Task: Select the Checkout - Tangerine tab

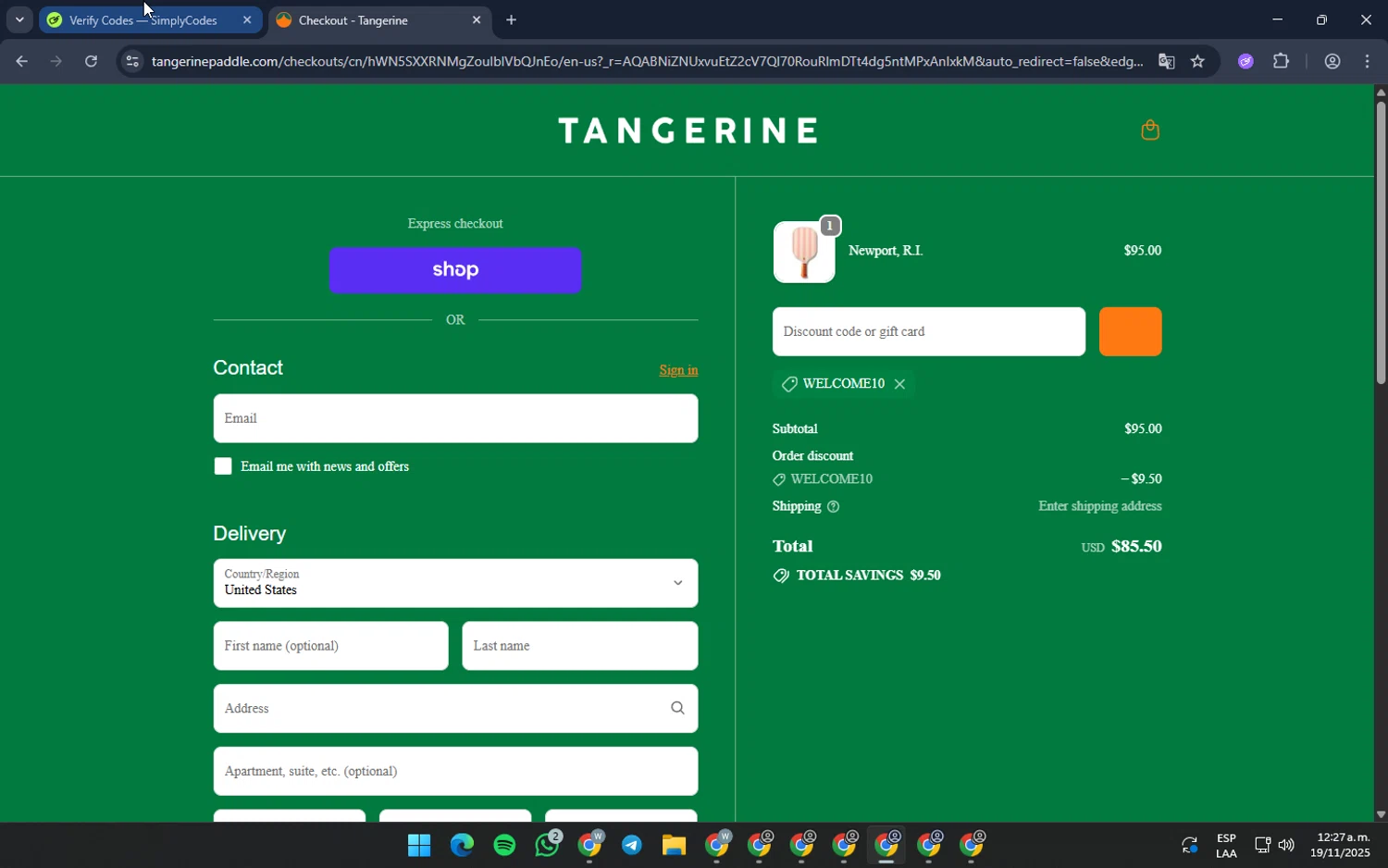Action: [379, 20]
